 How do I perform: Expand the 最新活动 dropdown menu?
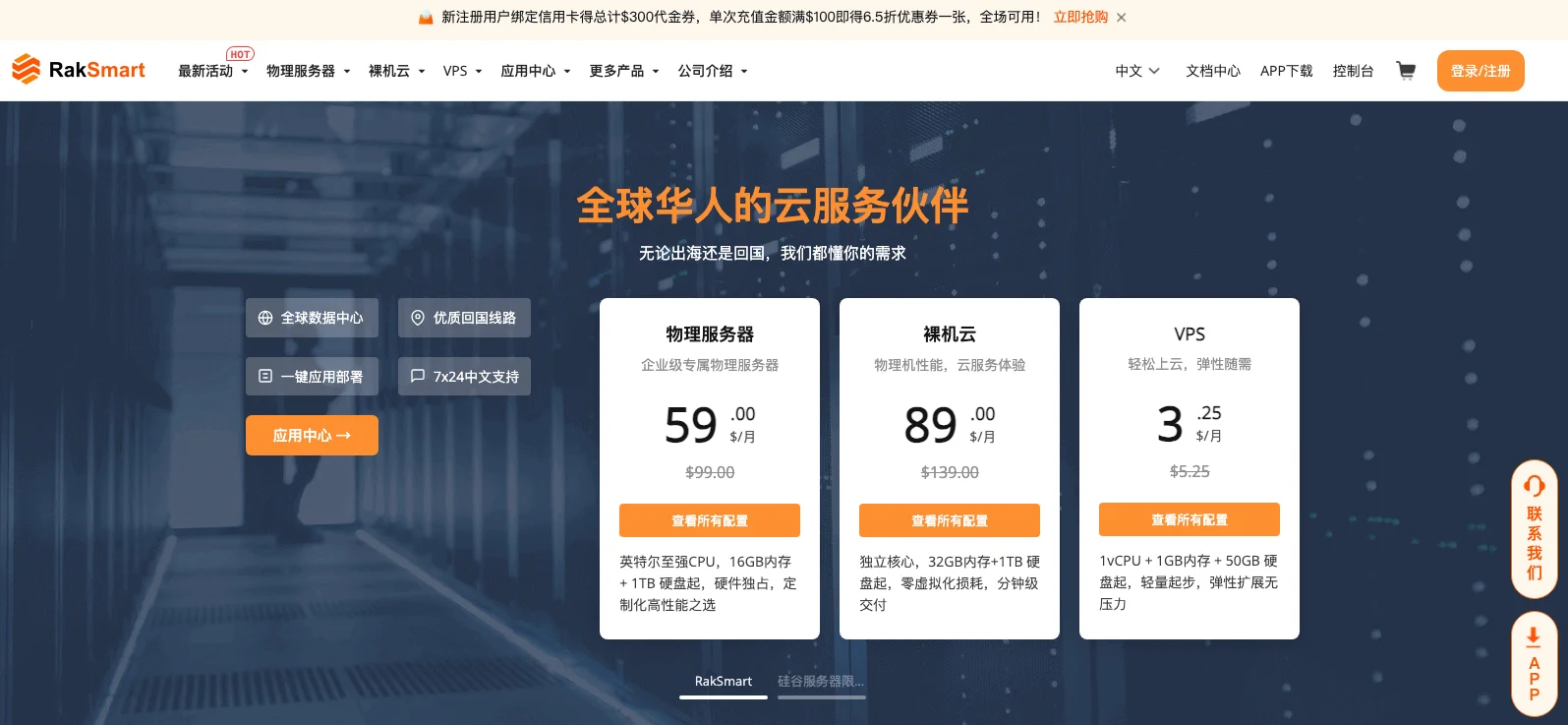tap(212, 71)
